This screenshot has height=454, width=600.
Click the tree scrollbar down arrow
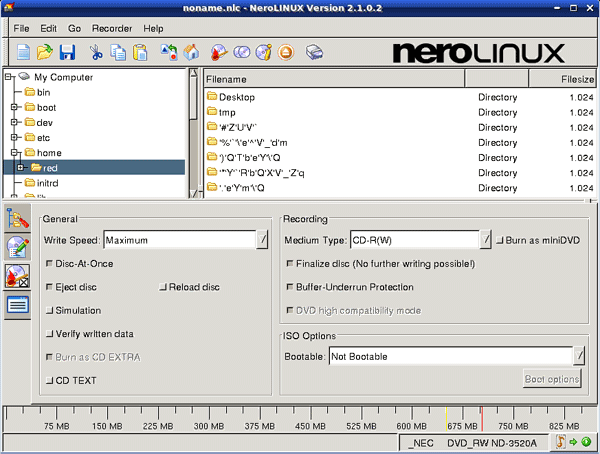[194, 193]
